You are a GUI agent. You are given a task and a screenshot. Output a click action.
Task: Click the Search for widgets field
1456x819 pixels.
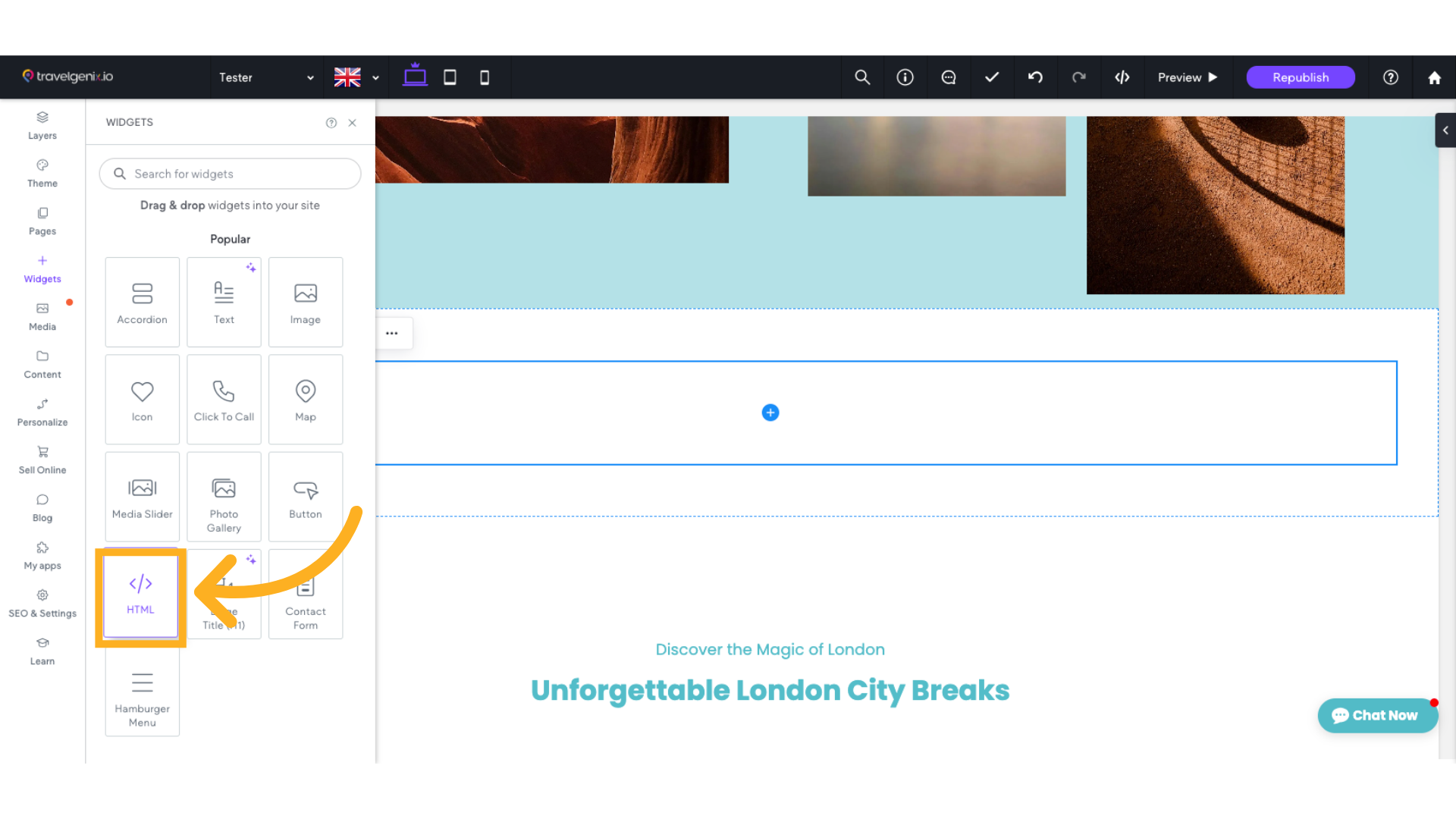tap(230, 174)
